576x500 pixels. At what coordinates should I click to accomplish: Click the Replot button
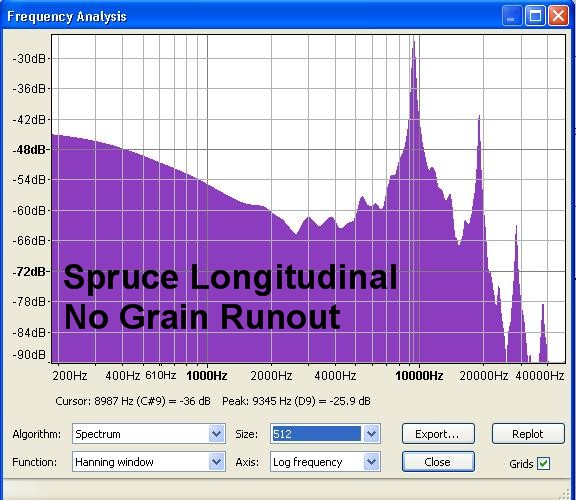pyautogui.click(x=528, y=434)
